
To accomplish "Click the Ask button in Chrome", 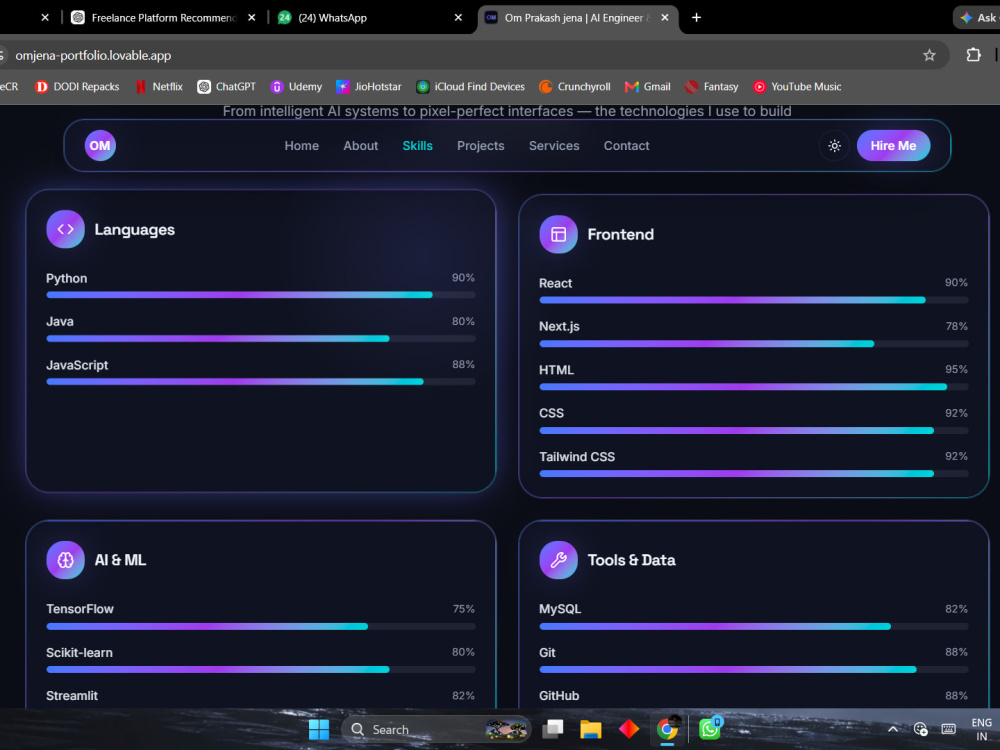I will 978,18.
